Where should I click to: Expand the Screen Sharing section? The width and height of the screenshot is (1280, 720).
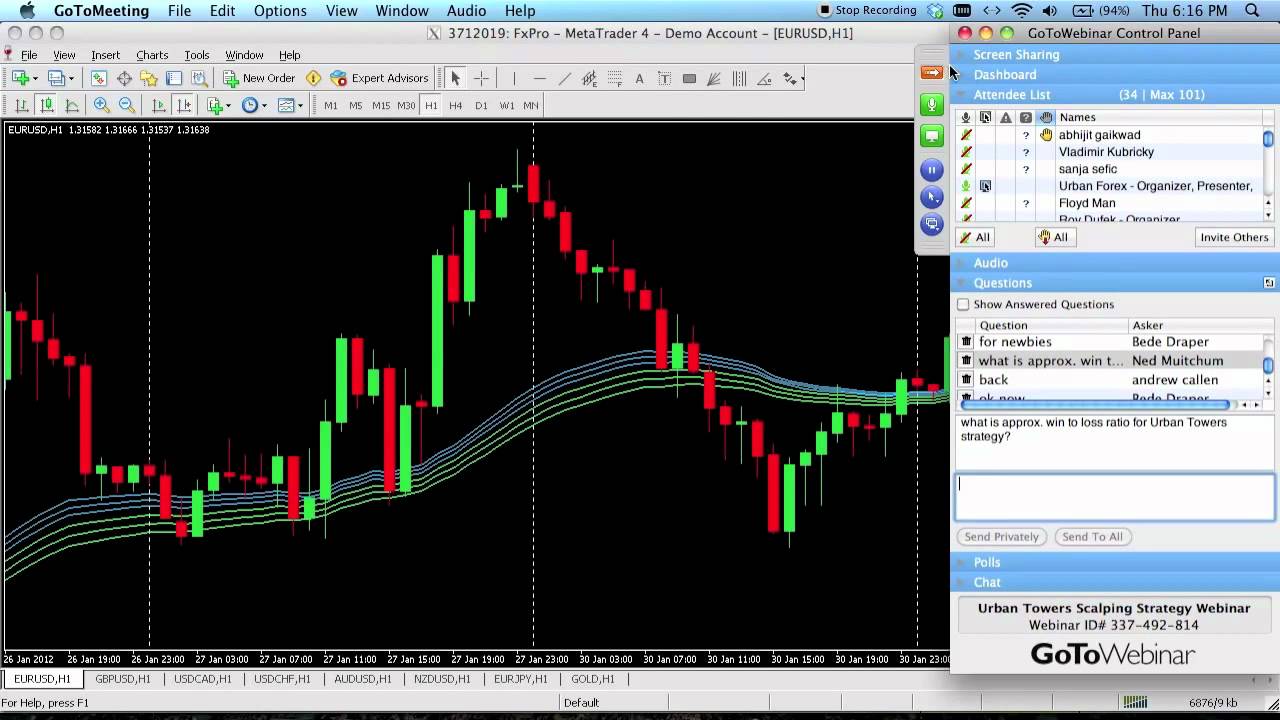coord(1115,55)
